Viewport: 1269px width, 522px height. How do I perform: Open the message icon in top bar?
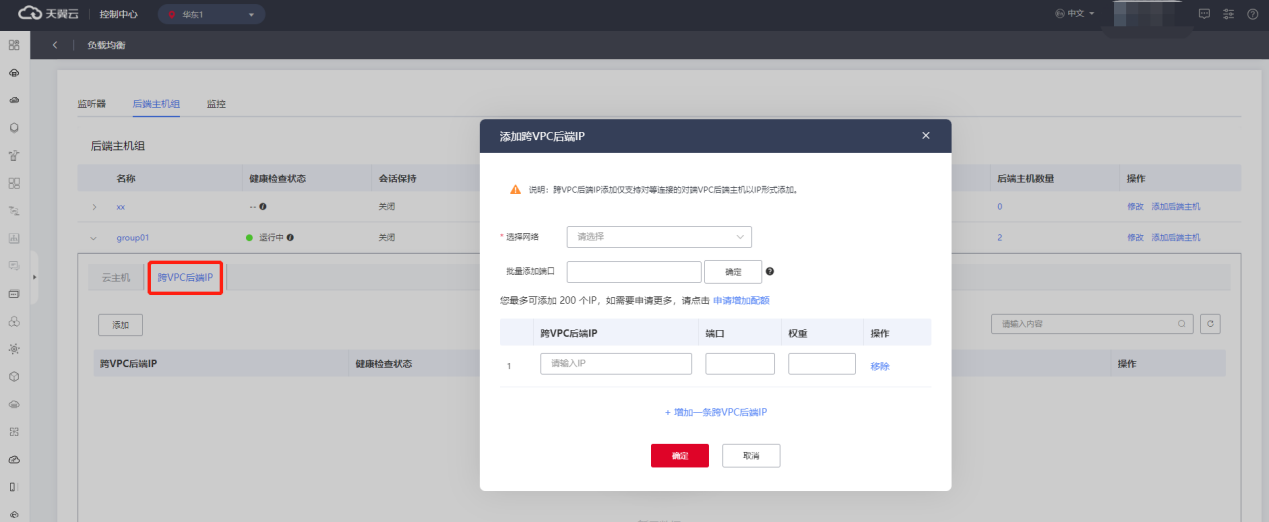1204,14
